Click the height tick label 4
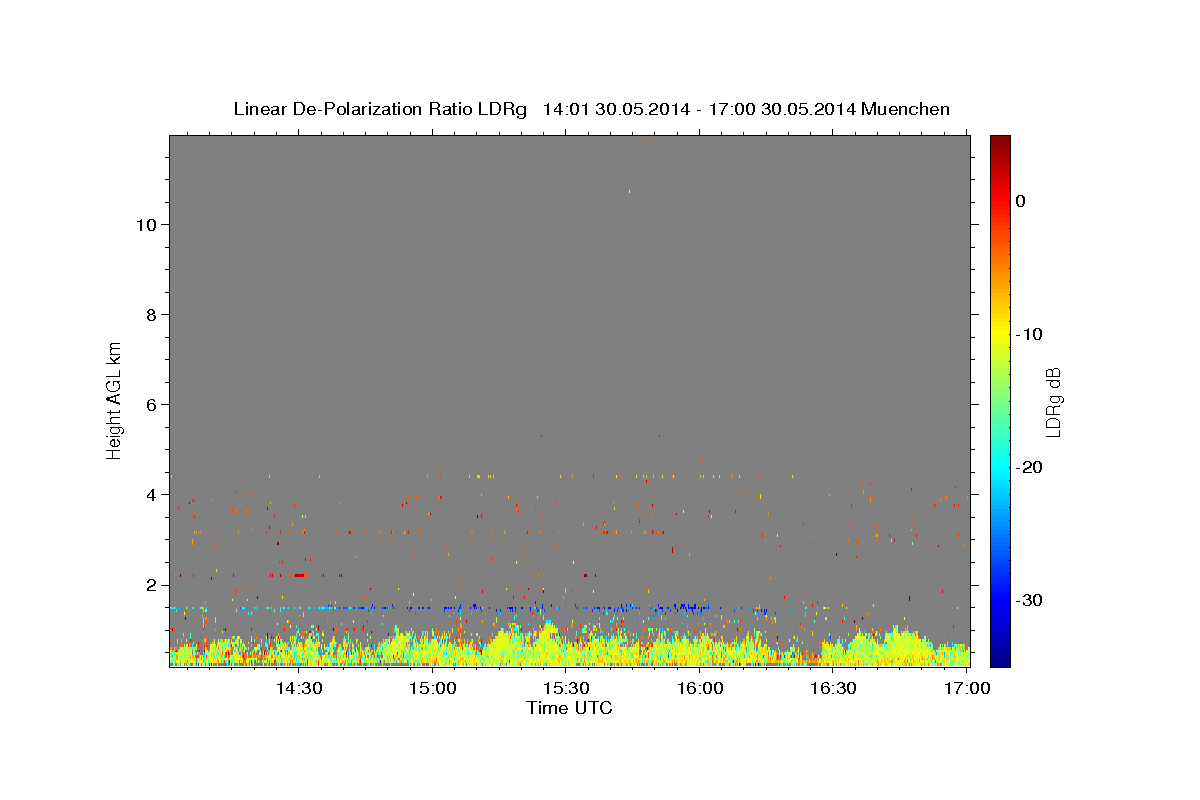This screenshot has height=800, width=1200. pyautogui.click(x=151, y=495)
